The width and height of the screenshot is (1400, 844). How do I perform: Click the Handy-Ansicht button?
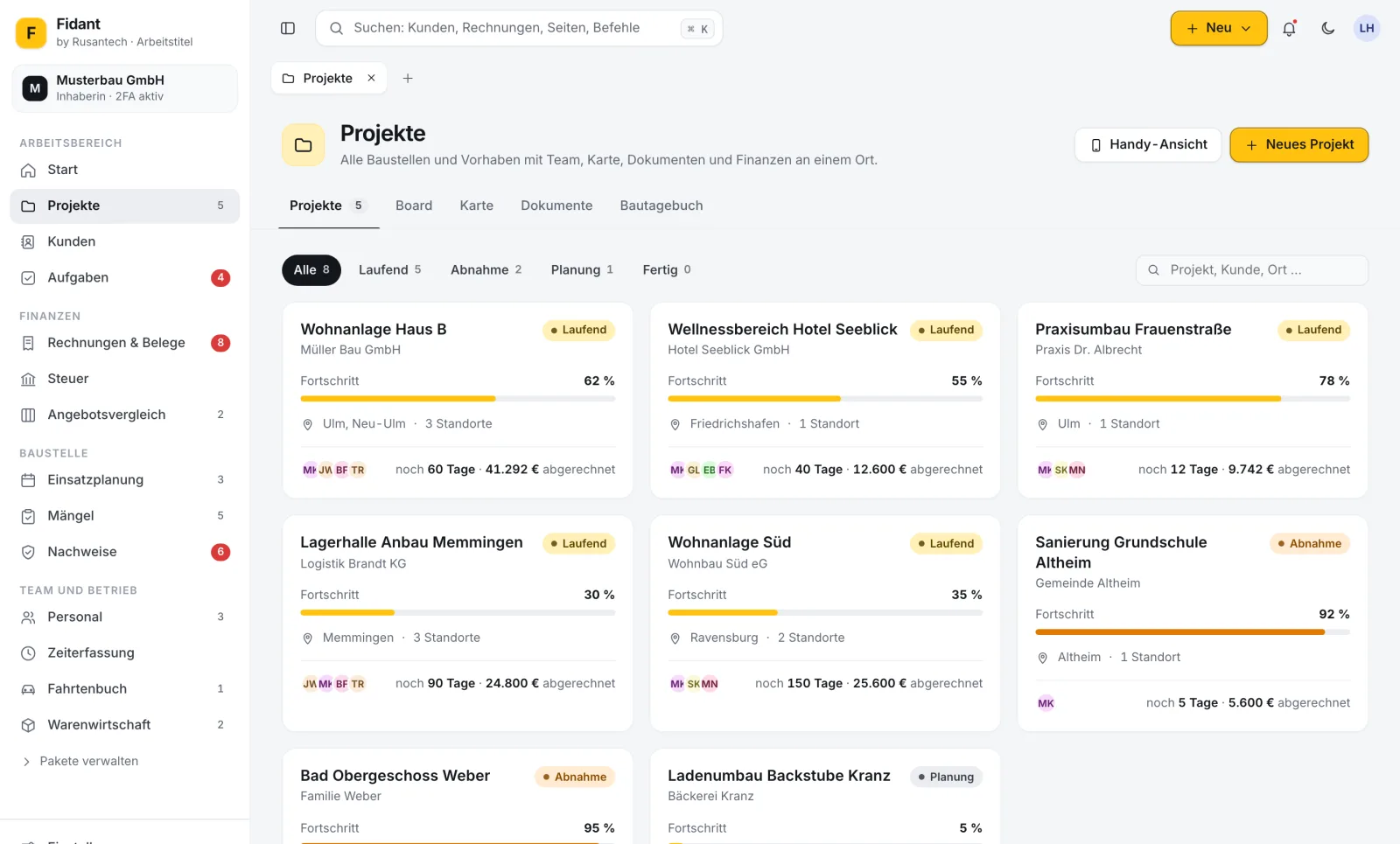coord(1148,145)
